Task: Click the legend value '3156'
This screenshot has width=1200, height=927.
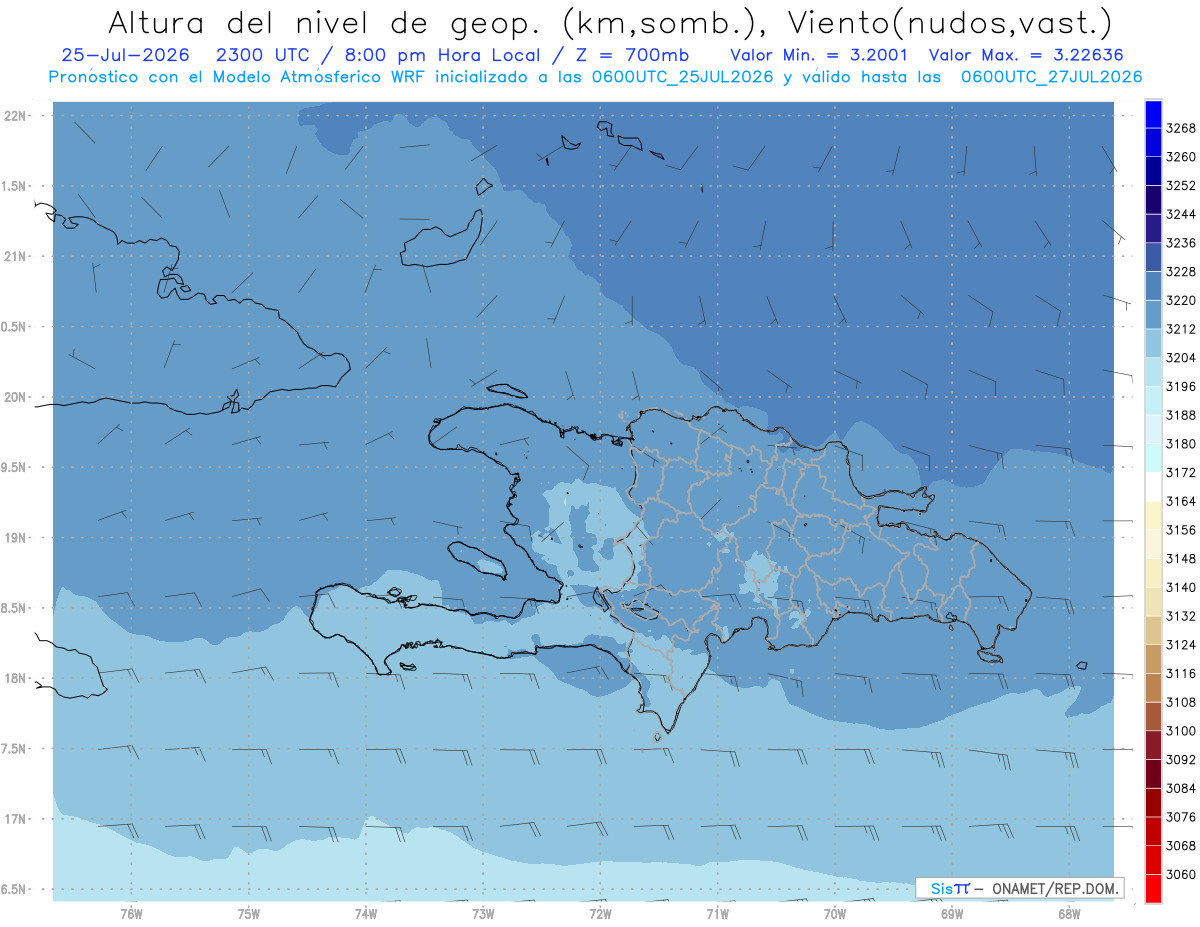Action: click(1181, 530)
